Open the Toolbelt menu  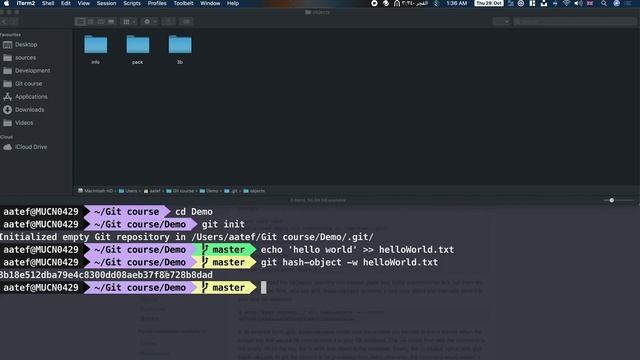[x=184, y=3]
